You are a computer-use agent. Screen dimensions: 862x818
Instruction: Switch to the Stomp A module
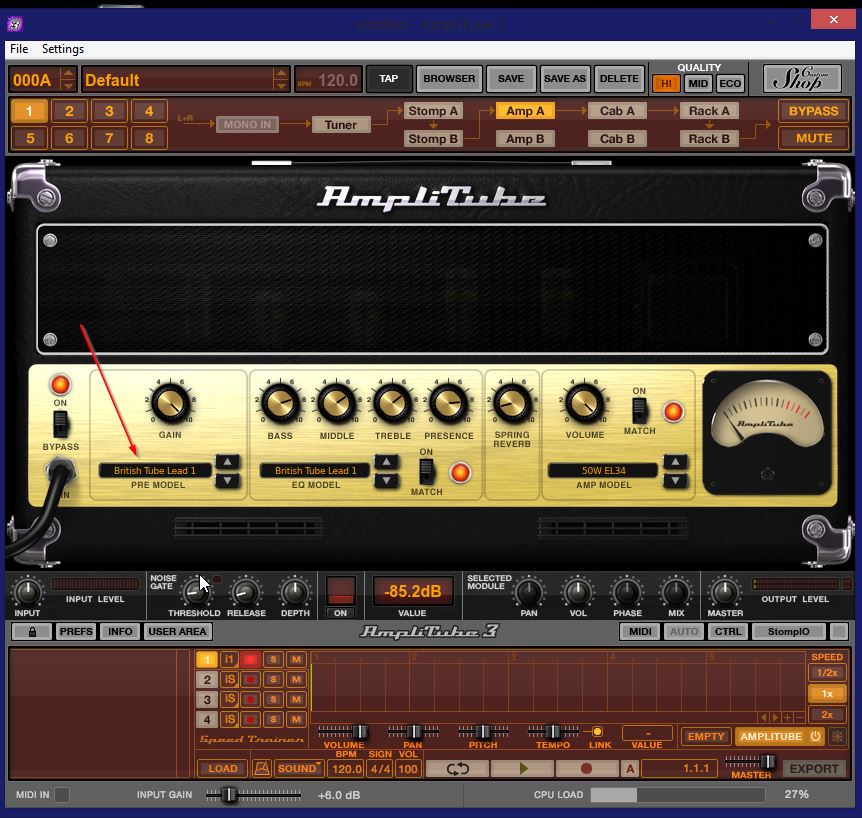(x=433, y=111)
